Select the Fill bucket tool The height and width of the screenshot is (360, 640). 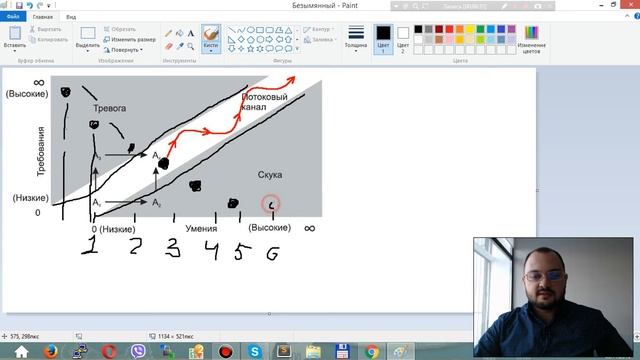pos(180,33)
